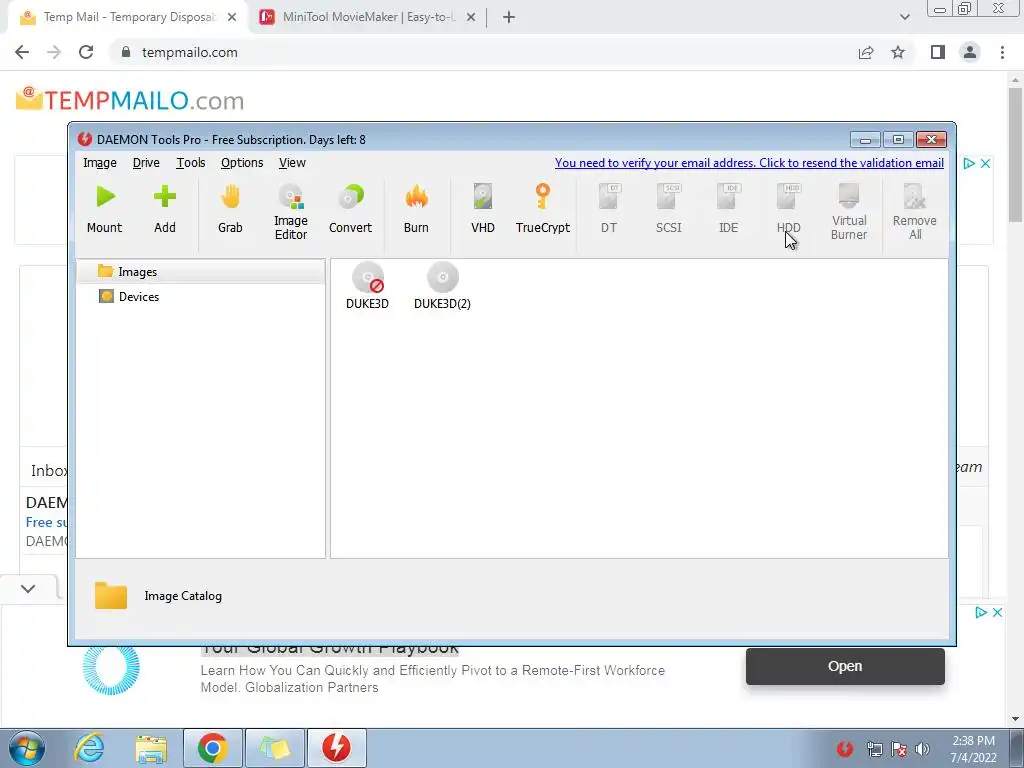Open the Image menu
Viewport: 1024px width, 768px height.
click(100, 163)
